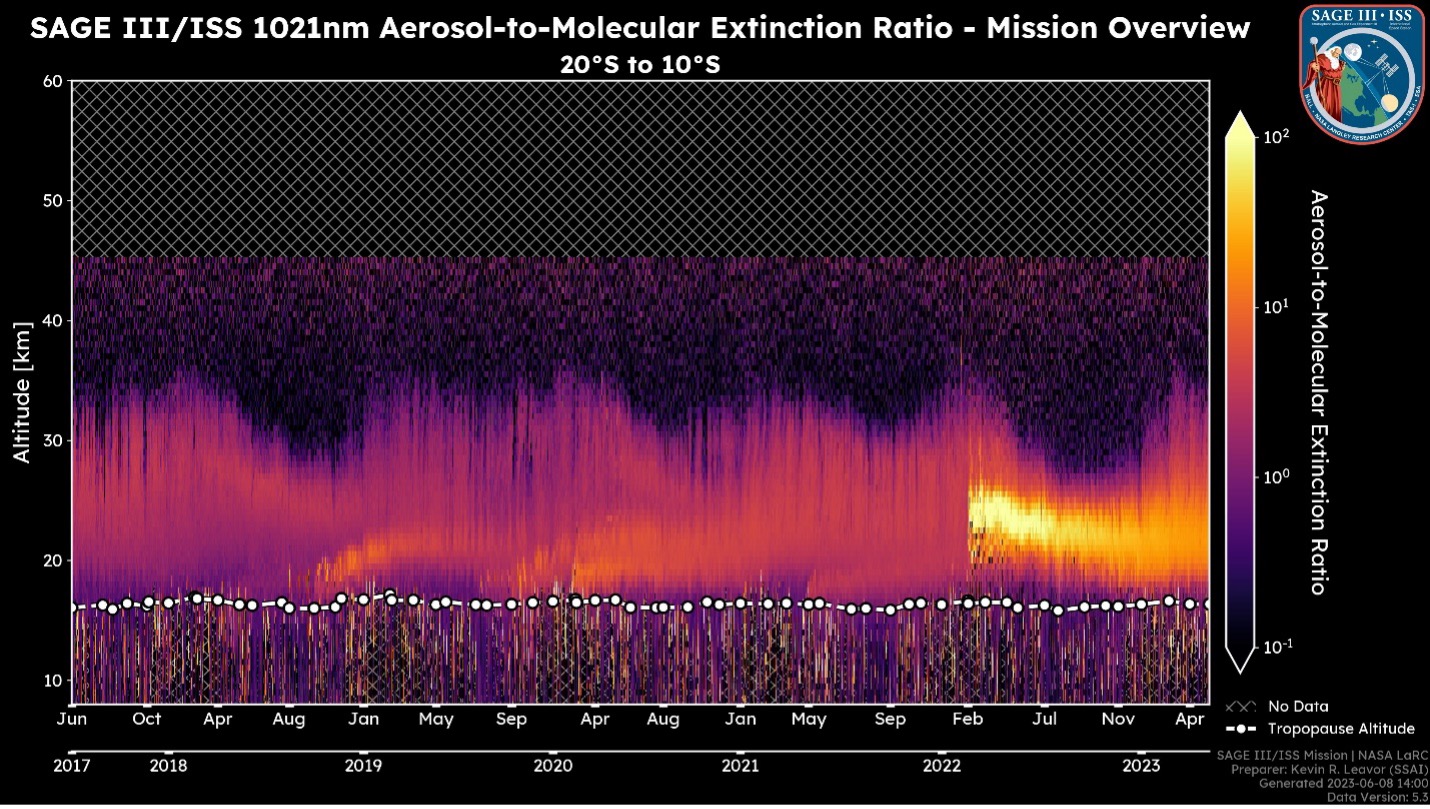Click the Aerosol-to-Molecular Extinction Ratio colorbar label
This screenshot has width=1430, height=809.
tap(1317, 392)
